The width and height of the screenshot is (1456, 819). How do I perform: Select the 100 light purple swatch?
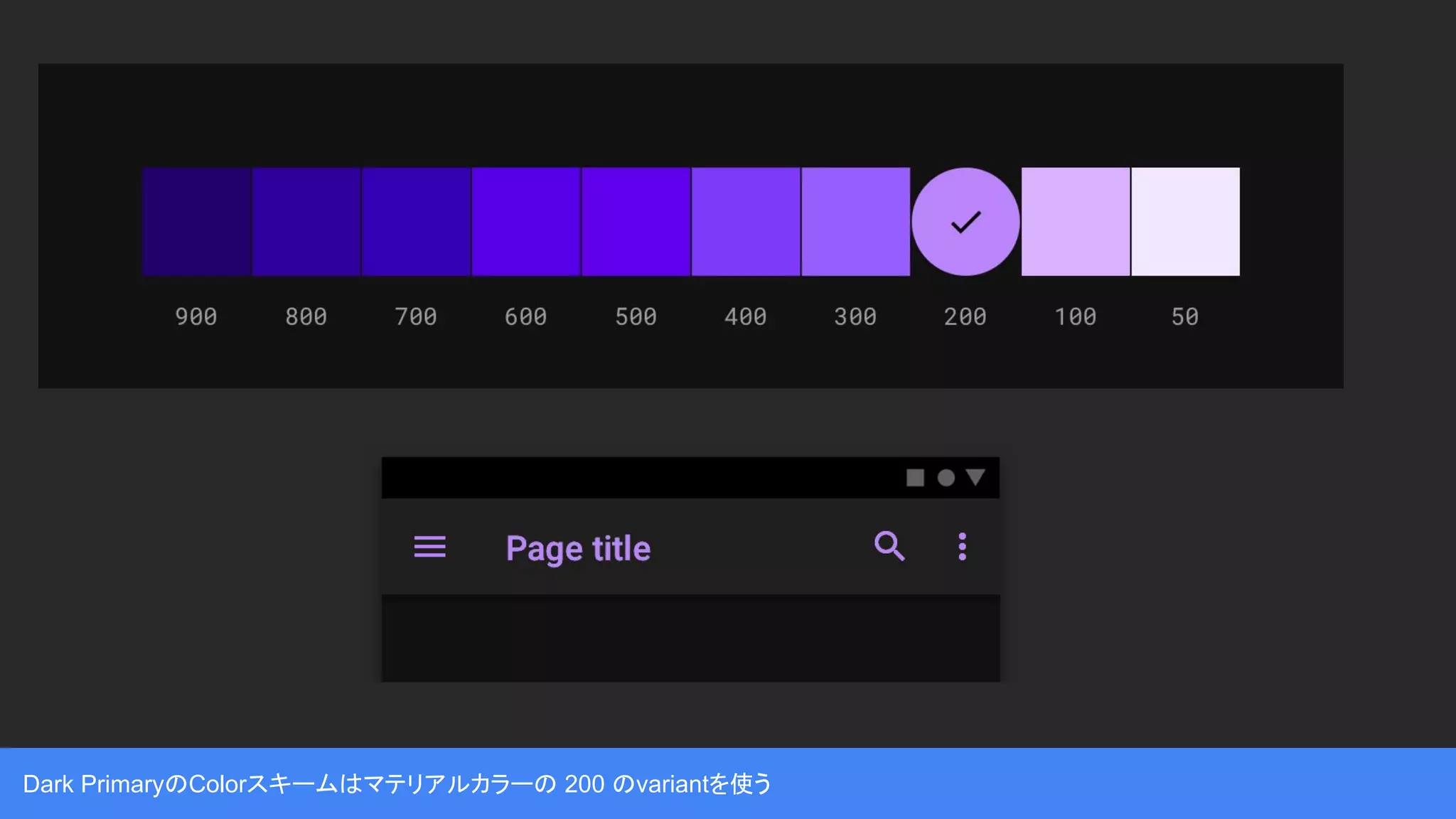pos(1076,222)
